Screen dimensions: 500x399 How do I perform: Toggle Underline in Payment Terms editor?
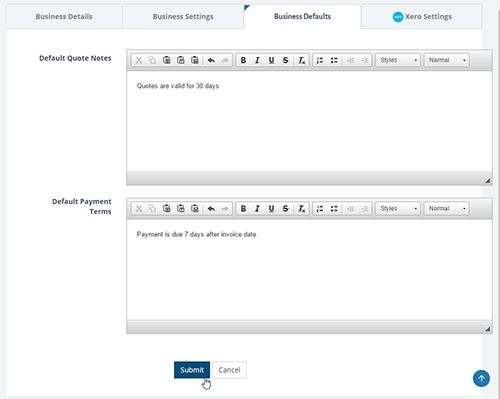[x=271, y=209]
